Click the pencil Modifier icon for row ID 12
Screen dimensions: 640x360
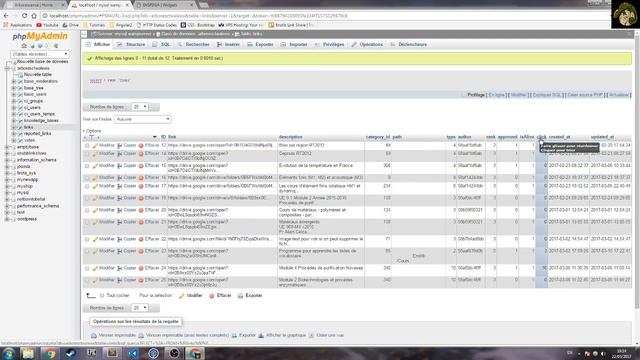[x=95, y=146]
